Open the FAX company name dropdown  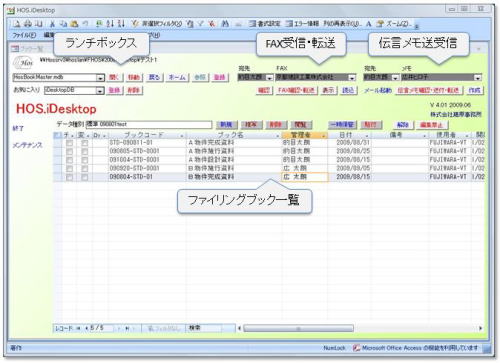click(352, 78)
